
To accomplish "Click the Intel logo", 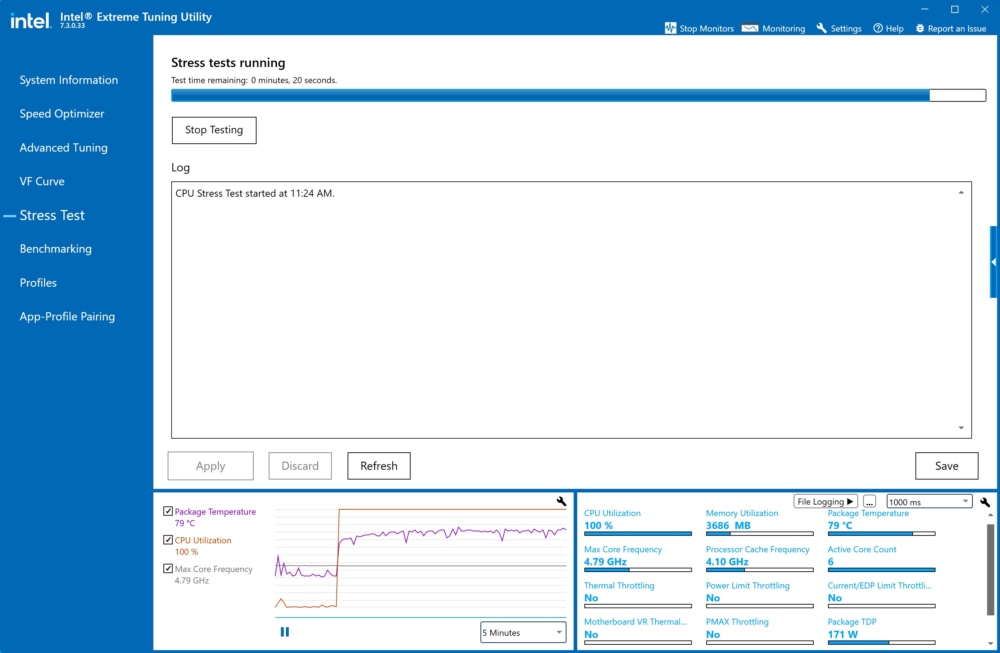I will tap(30, 20).
